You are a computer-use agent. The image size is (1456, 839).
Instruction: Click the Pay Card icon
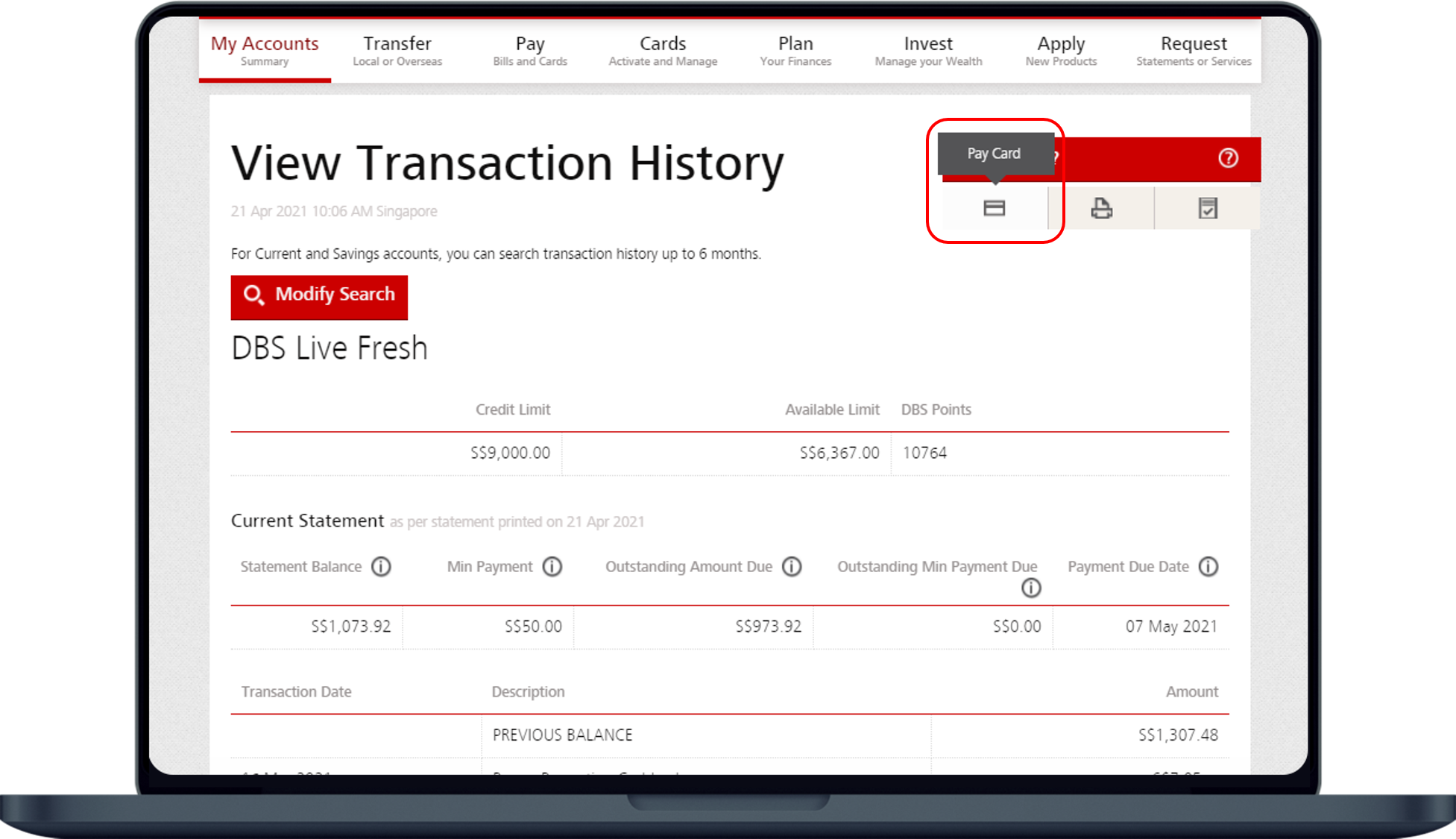pos(995,208)
